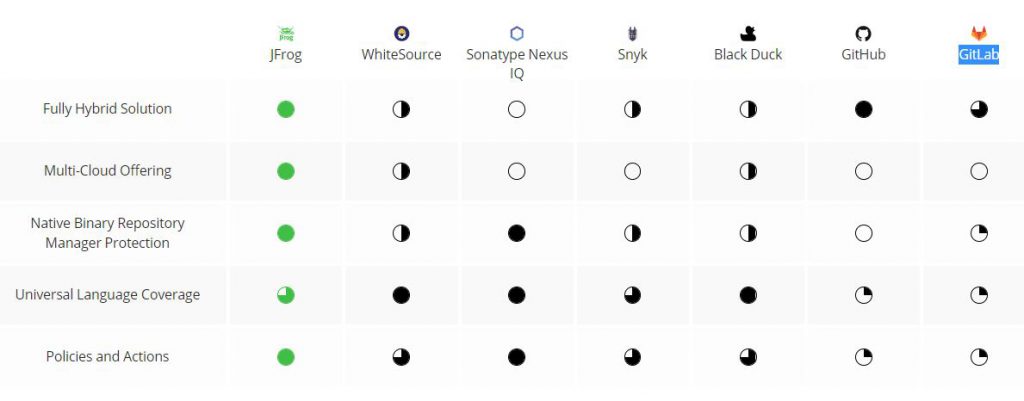Click GitHub's full black Fully Hybrid circle

pyautogui.click(x=863, y=109)
